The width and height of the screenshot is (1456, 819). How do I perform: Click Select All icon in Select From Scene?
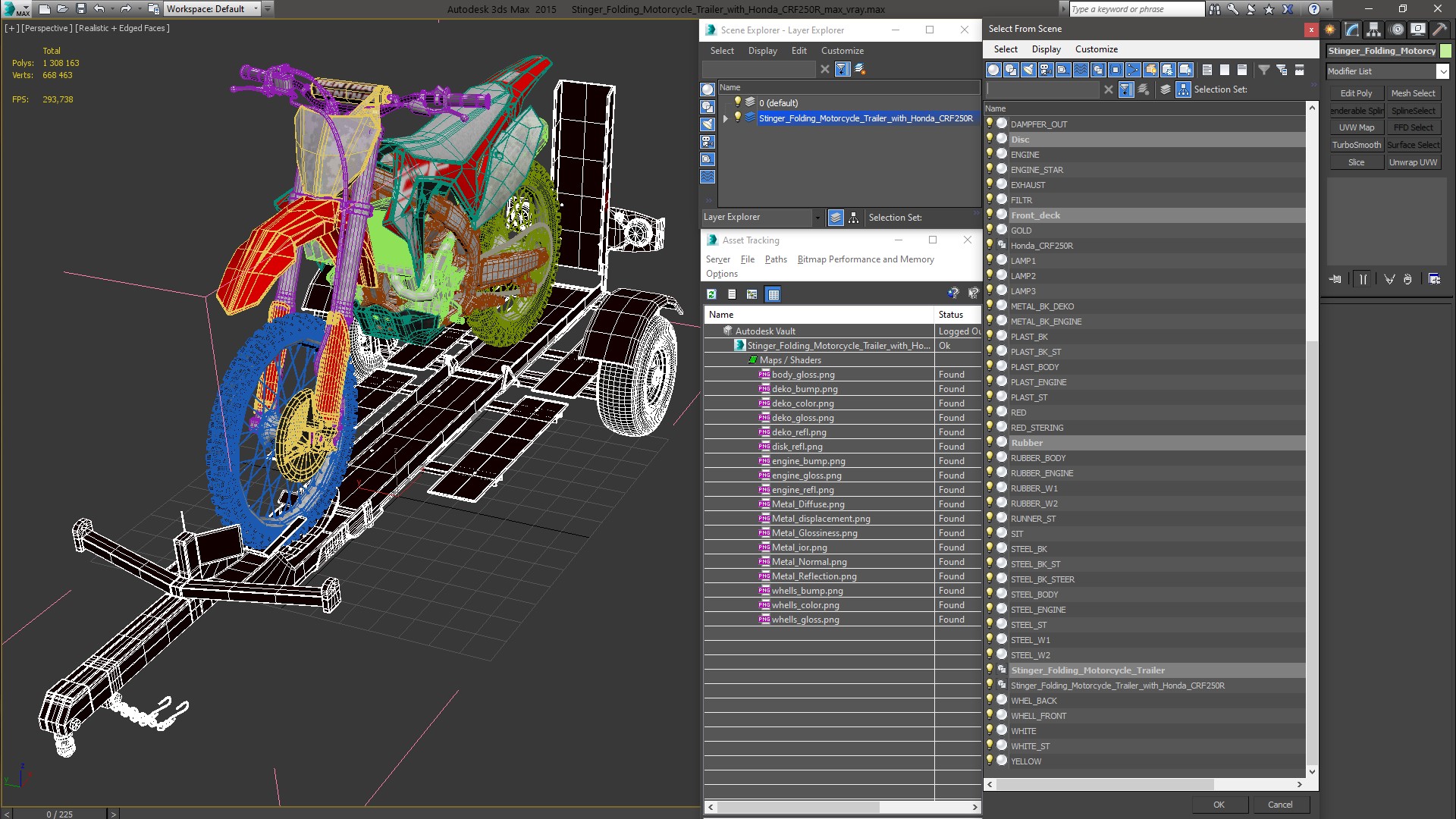click(x=1207, y=70)
